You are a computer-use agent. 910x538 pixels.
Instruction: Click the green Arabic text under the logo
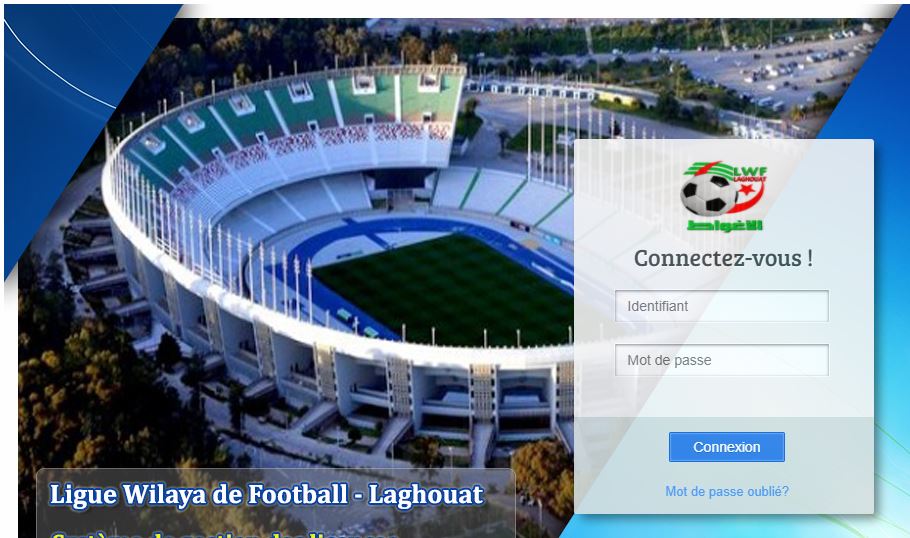[724, 226]
